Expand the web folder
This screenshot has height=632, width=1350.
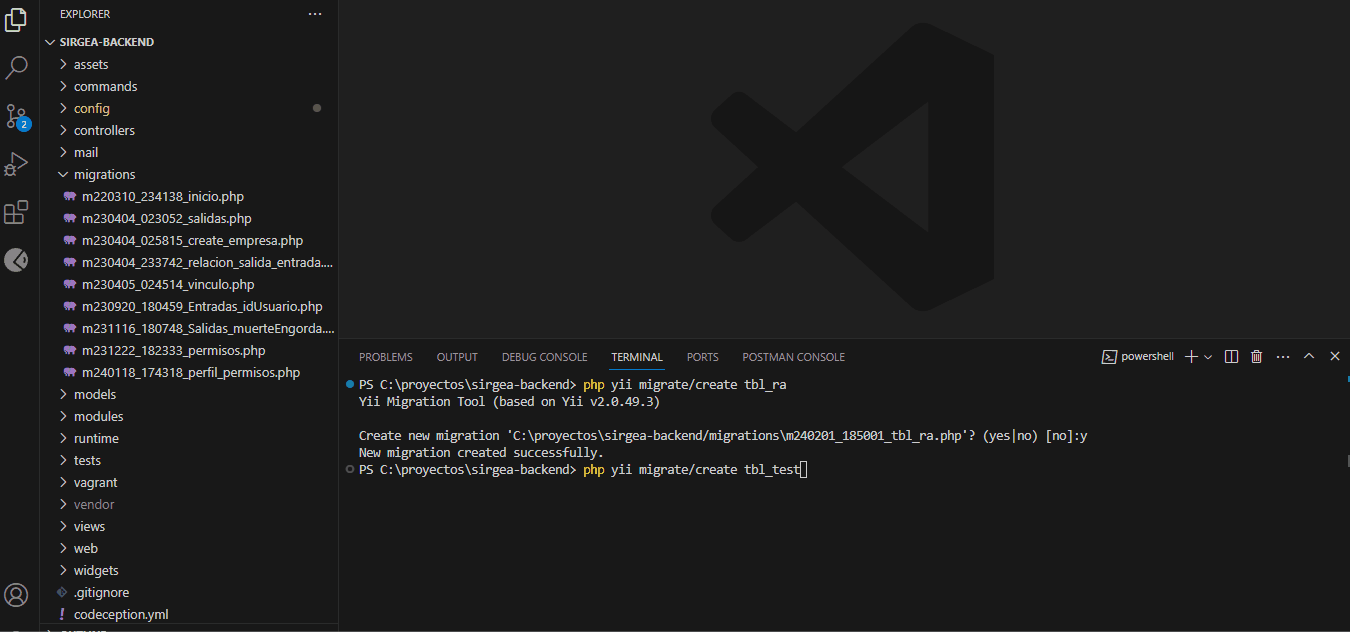189,548
